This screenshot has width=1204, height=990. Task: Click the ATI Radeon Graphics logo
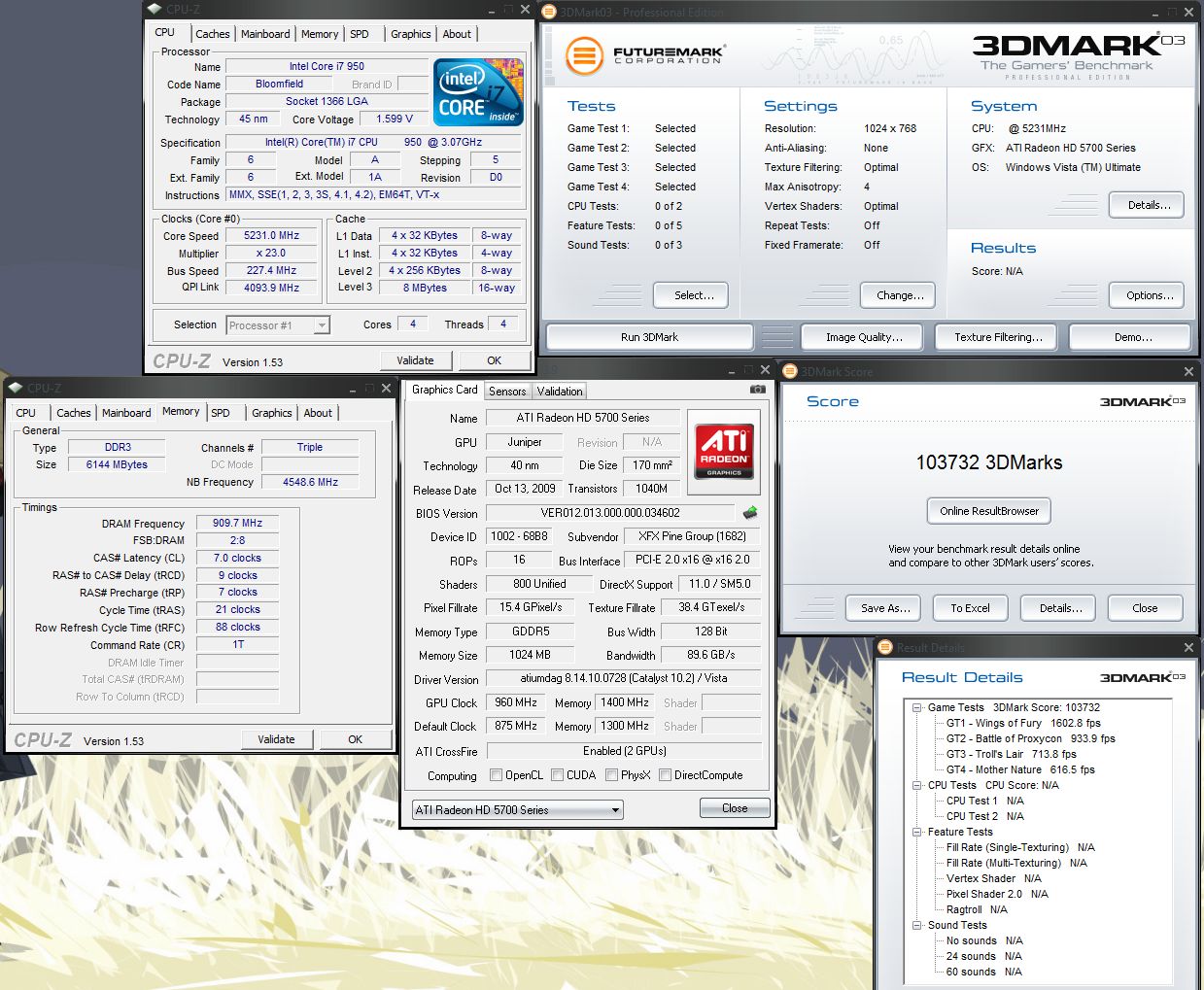coord(725,451)
